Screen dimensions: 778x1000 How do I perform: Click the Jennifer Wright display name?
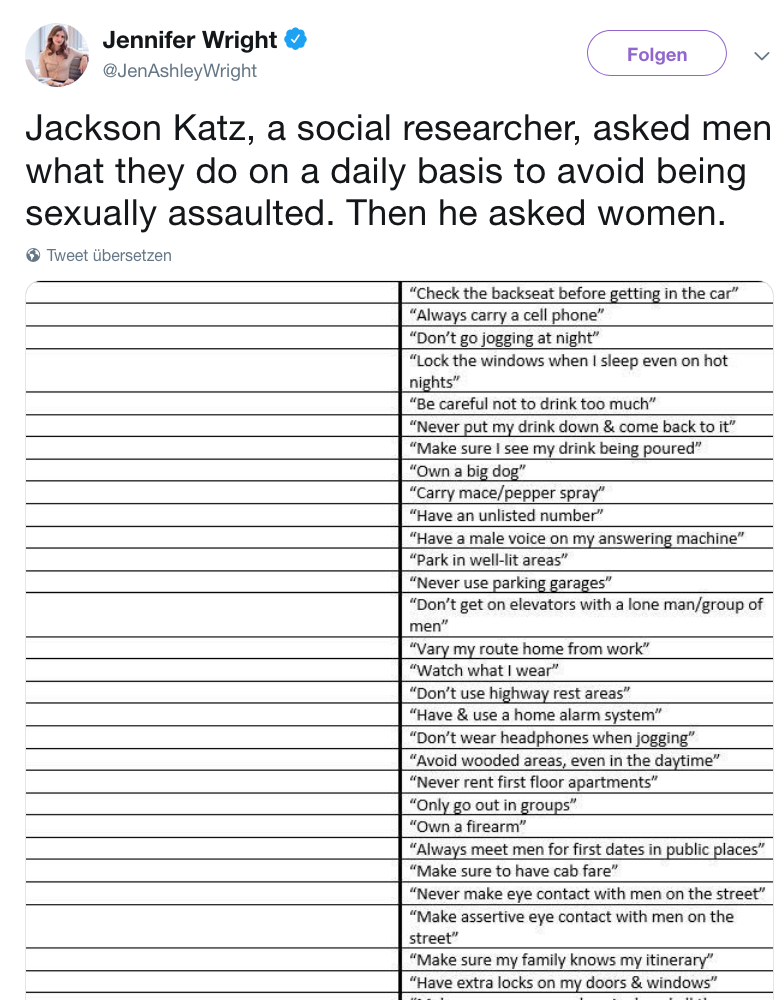189,40
